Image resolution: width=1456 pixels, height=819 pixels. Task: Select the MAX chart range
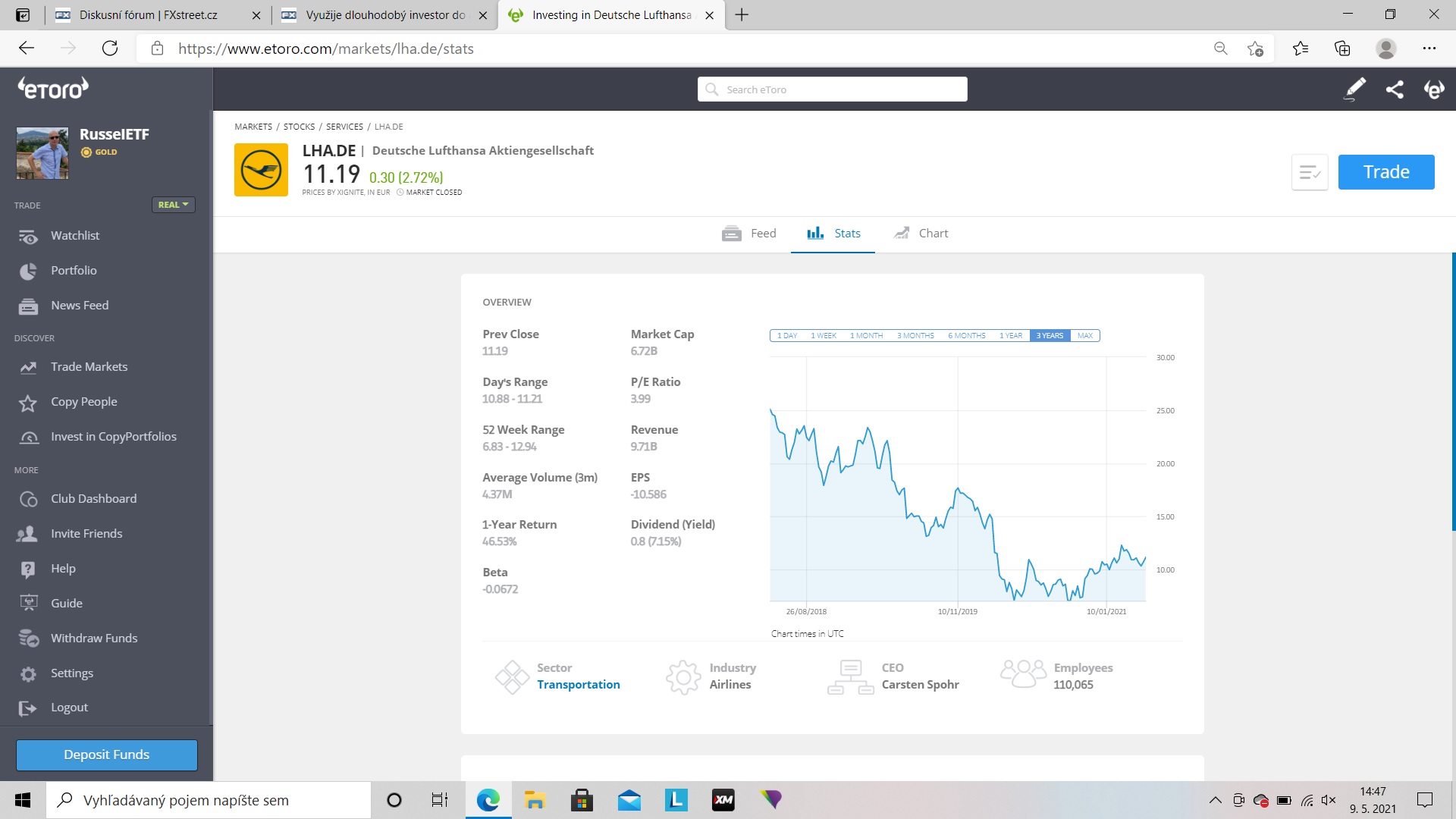tap(1084, 335)
